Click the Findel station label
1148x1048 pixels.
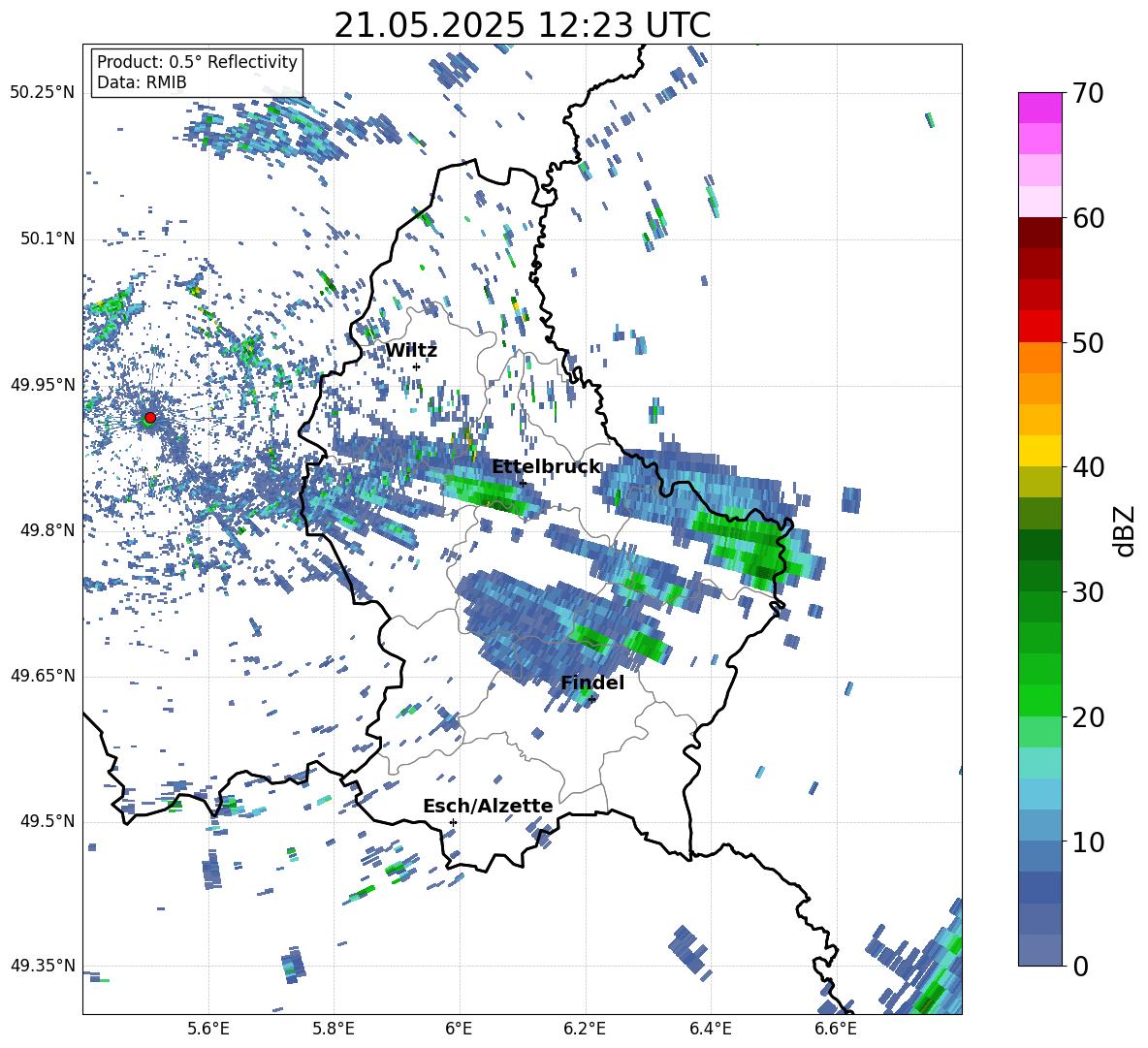click(592, 683)
